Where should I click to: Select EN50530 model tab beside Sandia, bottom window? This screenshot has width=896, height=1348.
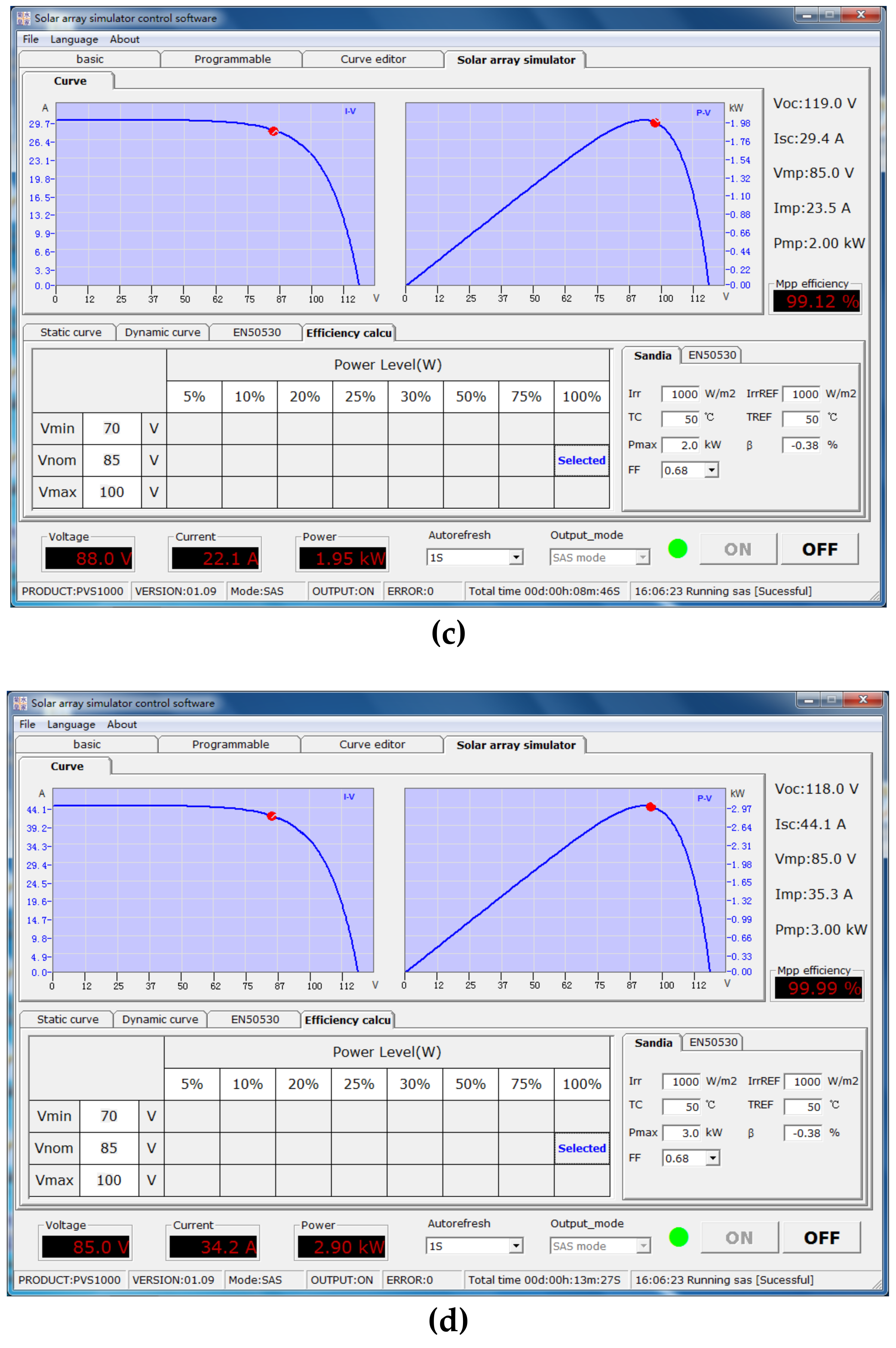click(x=713, y=1042)
